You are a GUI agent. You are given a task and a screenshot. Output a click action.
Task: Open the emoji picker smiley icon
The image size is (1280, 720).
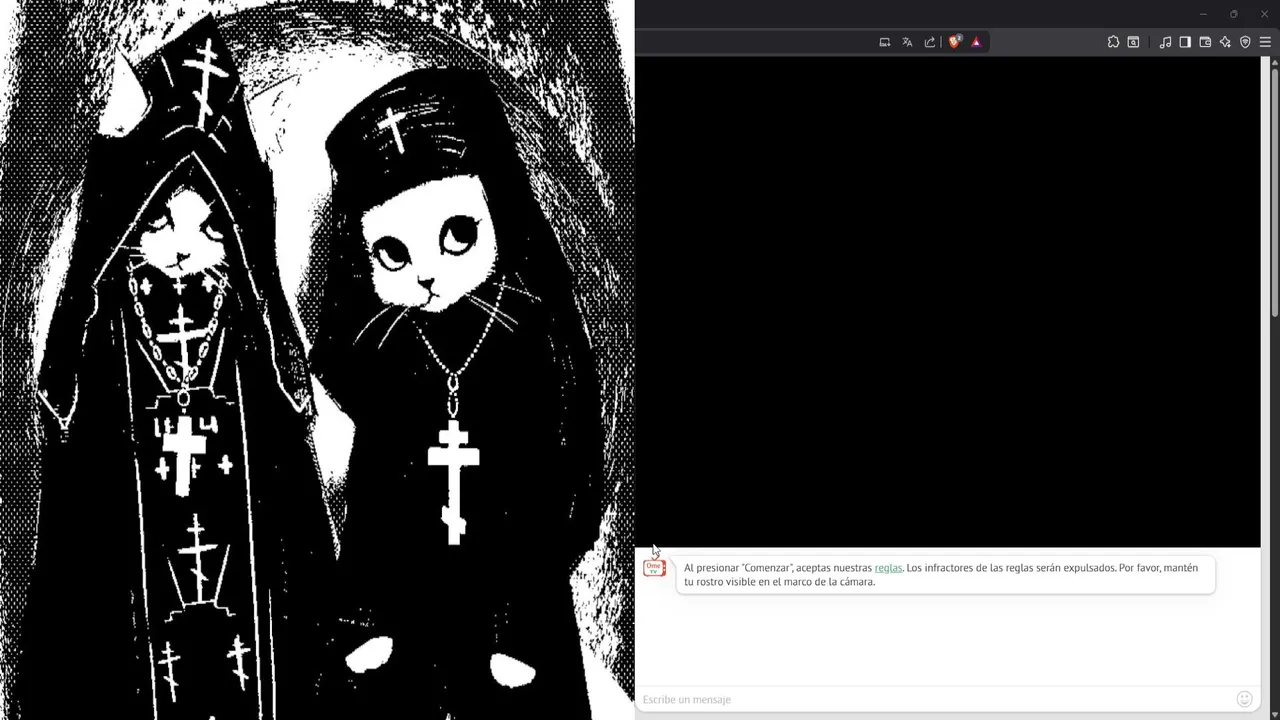click(x=1244, y=699)
